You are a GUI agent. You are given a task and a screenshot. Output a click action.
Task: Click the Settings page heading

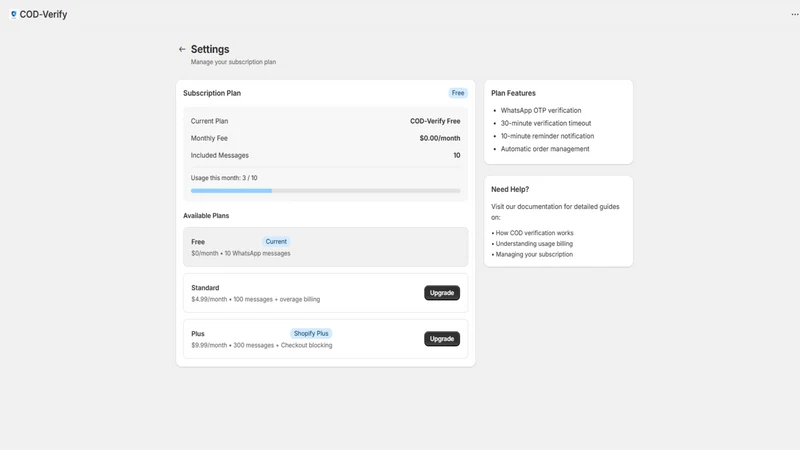[210, 49]
